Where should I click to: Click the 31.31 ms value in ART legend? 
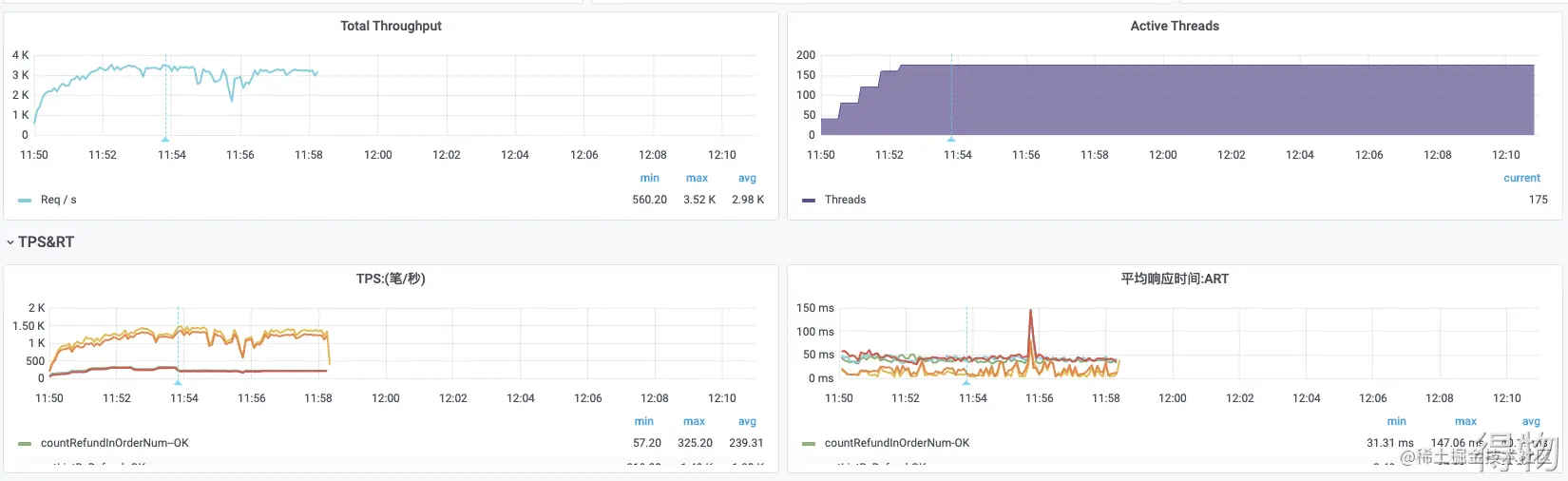[x=1390, y=443]
